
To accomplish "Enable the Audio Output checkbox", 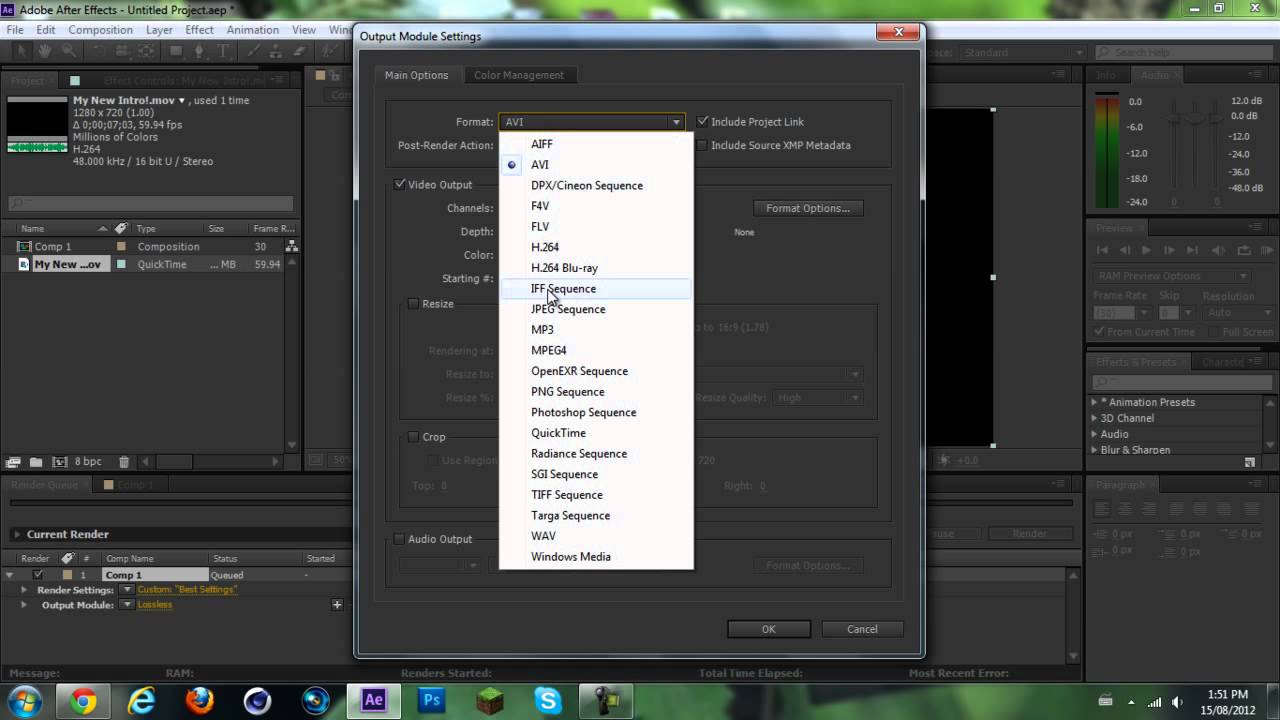I will [x=400, y=539].
